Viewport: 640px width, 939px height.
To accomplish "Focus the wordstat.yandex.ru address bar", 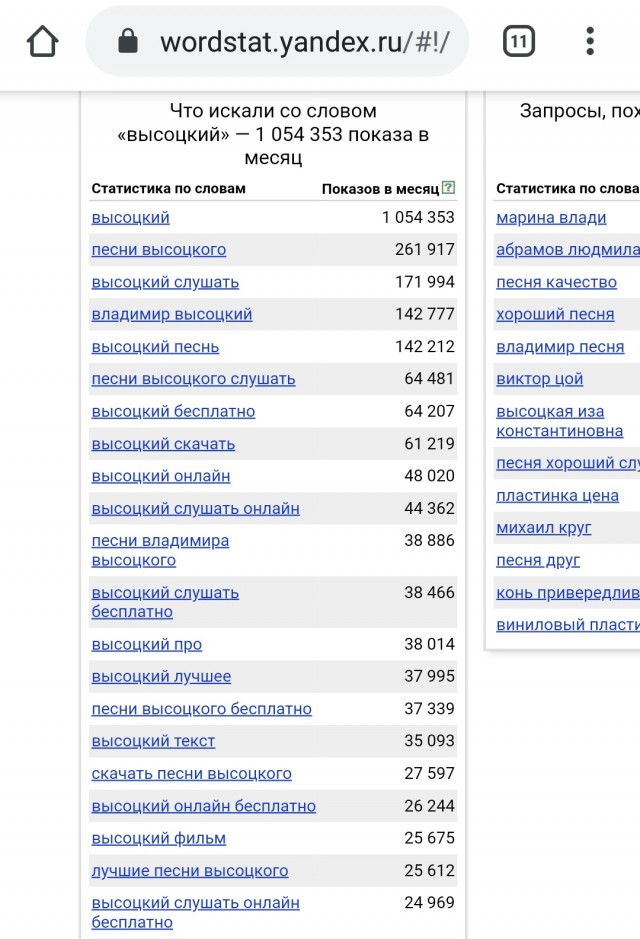I will click(277, 42).
